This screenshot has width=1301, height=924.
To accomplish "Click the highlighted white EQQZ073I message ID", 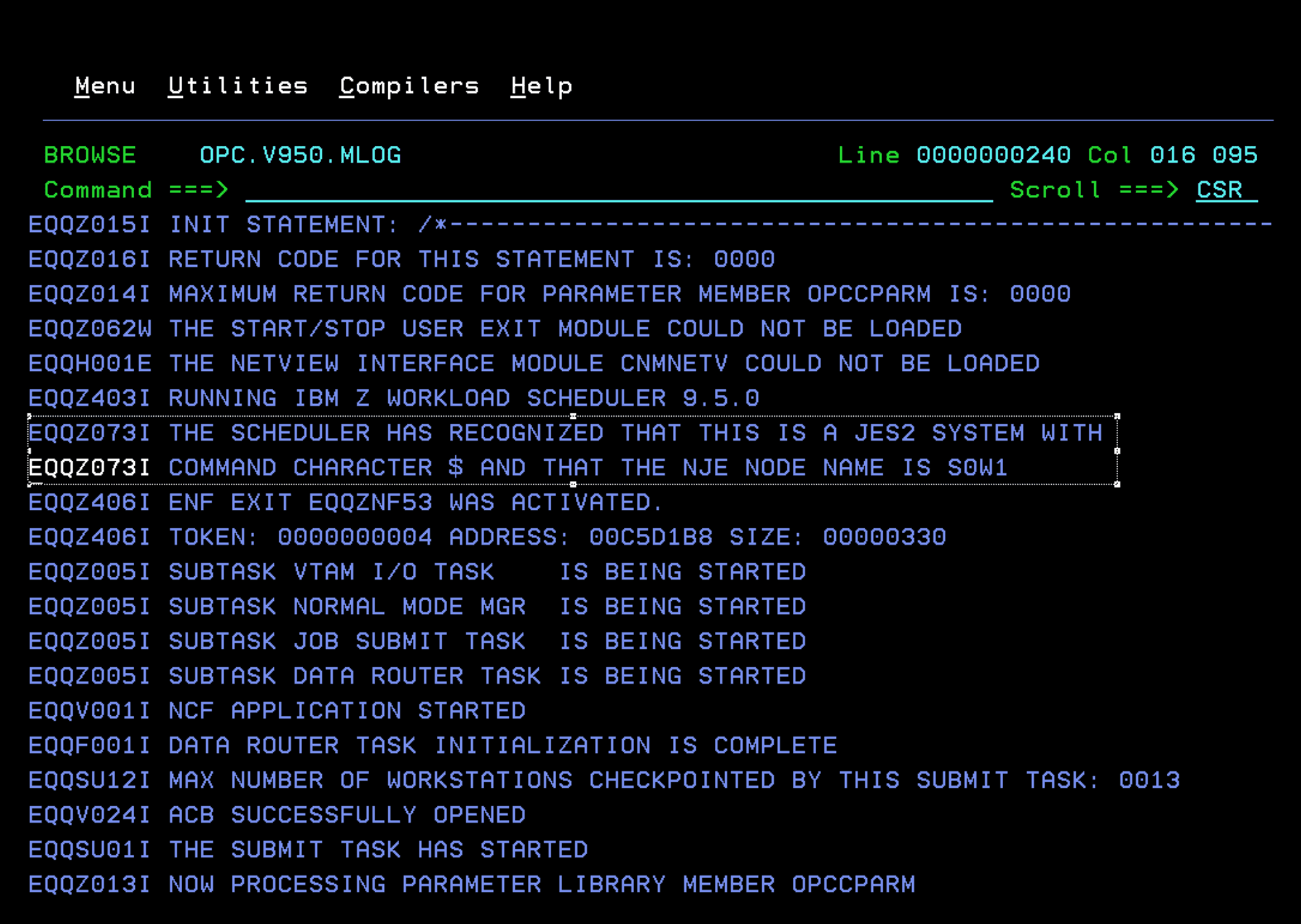I will coord(89,468).
